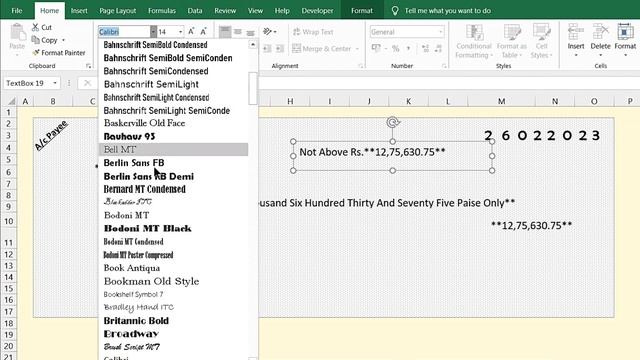The width and height of the screenshot is (640, 360).
Task: Activate the Format Painter tool
Action: click(x=59, y=53)
